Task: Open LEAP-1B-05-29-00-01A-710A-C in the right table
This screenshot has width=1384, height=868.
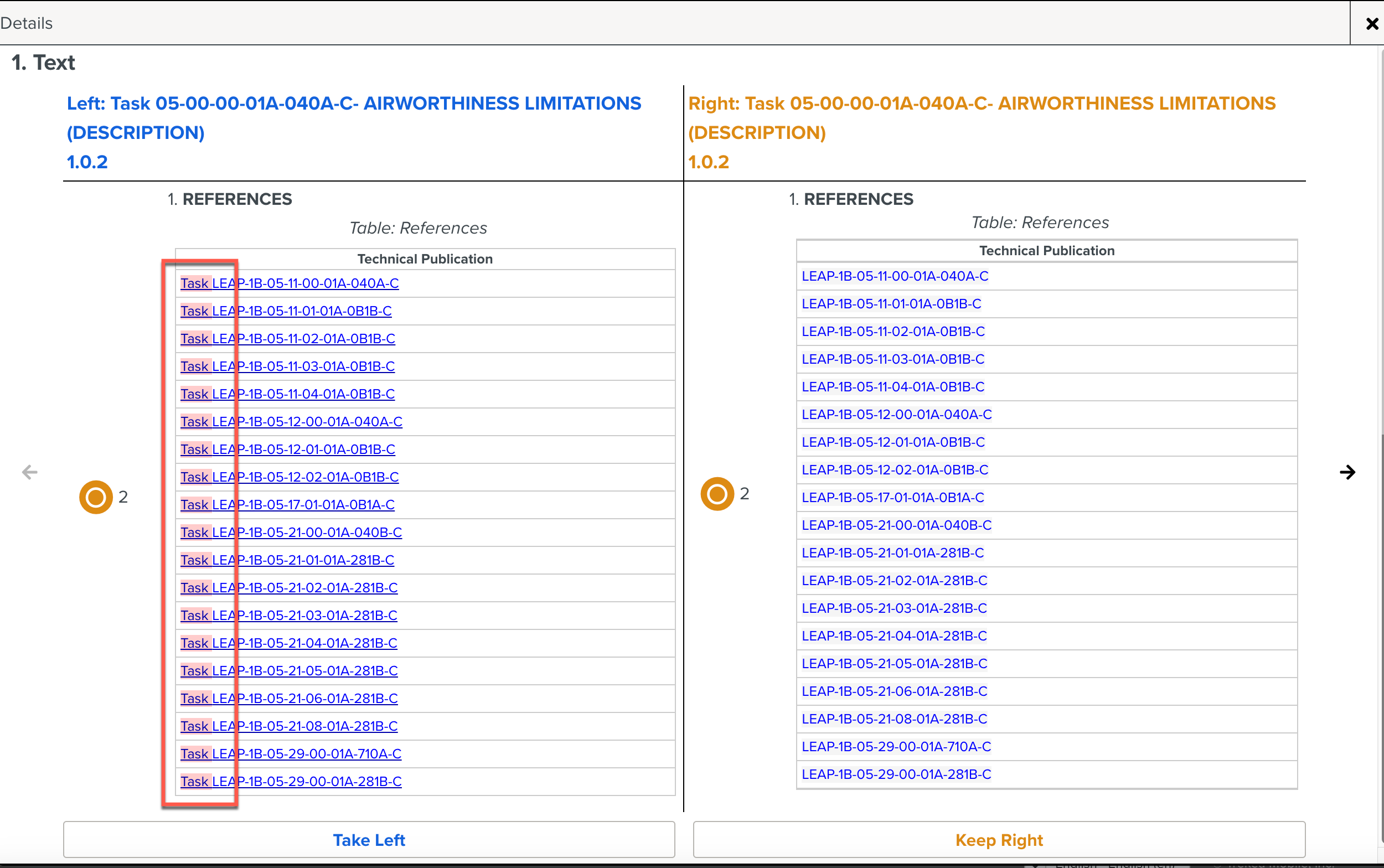Action: coord(896,746)
